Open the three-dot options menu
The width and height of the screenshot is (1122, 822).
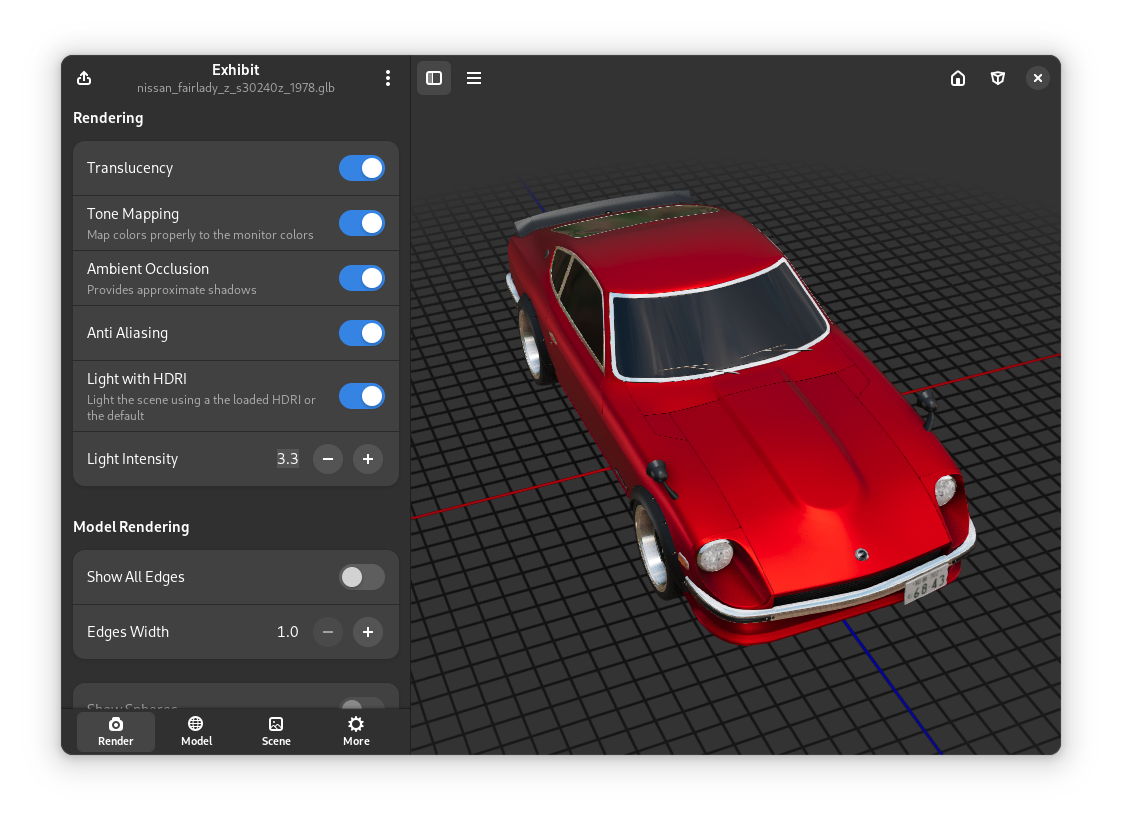pyautogui.click(x=388, y=78)
